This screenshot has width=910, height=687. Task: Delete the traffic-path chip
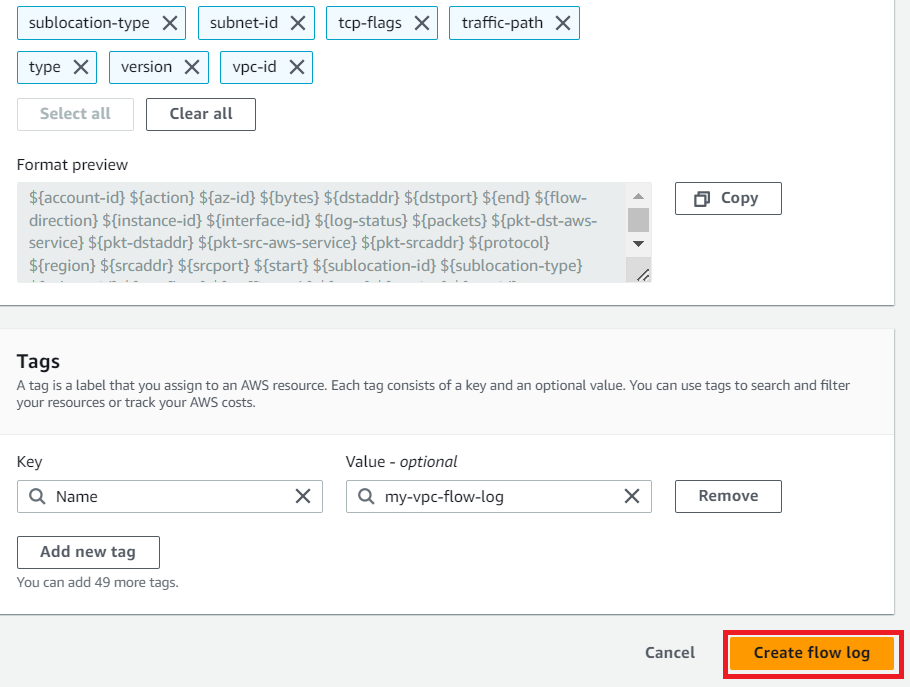[563, 22]
